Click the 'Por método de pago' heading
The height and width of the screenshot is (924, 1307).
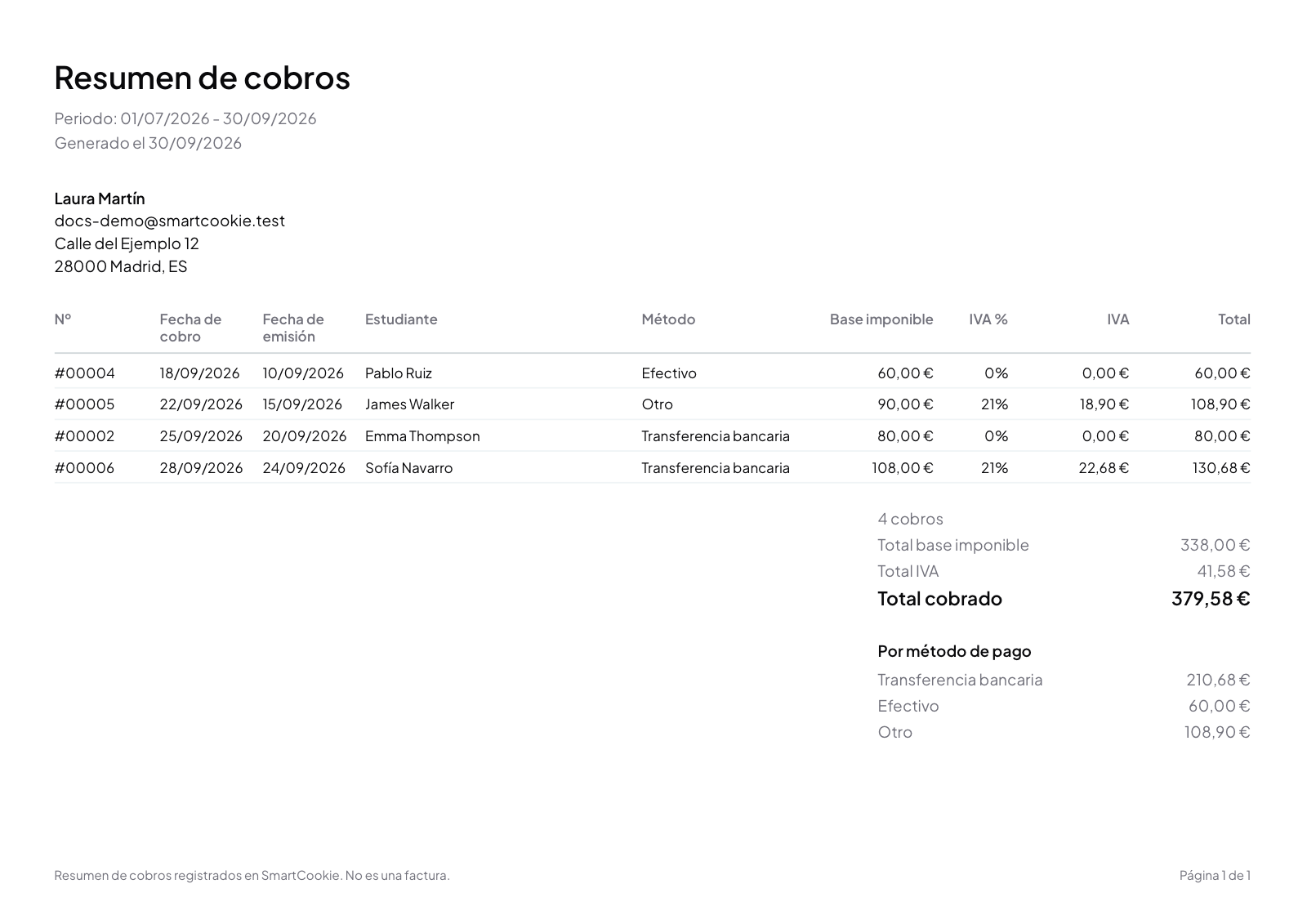click(954, 651)
